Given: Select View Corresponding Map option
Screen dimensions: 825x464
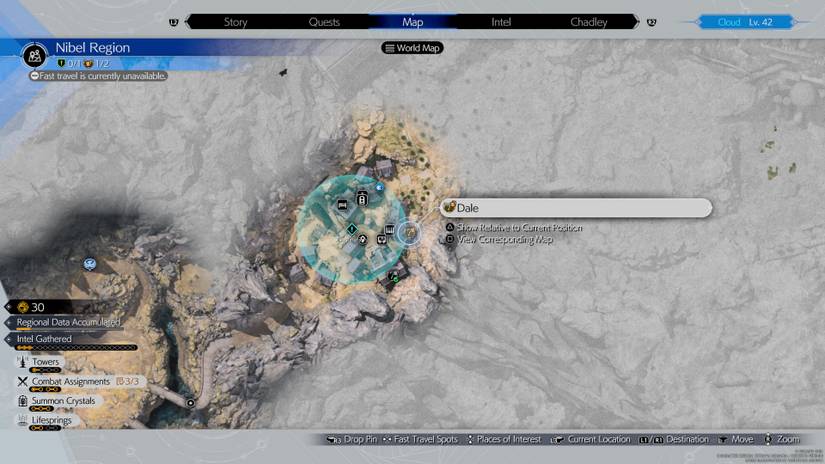Looking at the screenshot, I should pyautogui.click(x=504, y=239).
